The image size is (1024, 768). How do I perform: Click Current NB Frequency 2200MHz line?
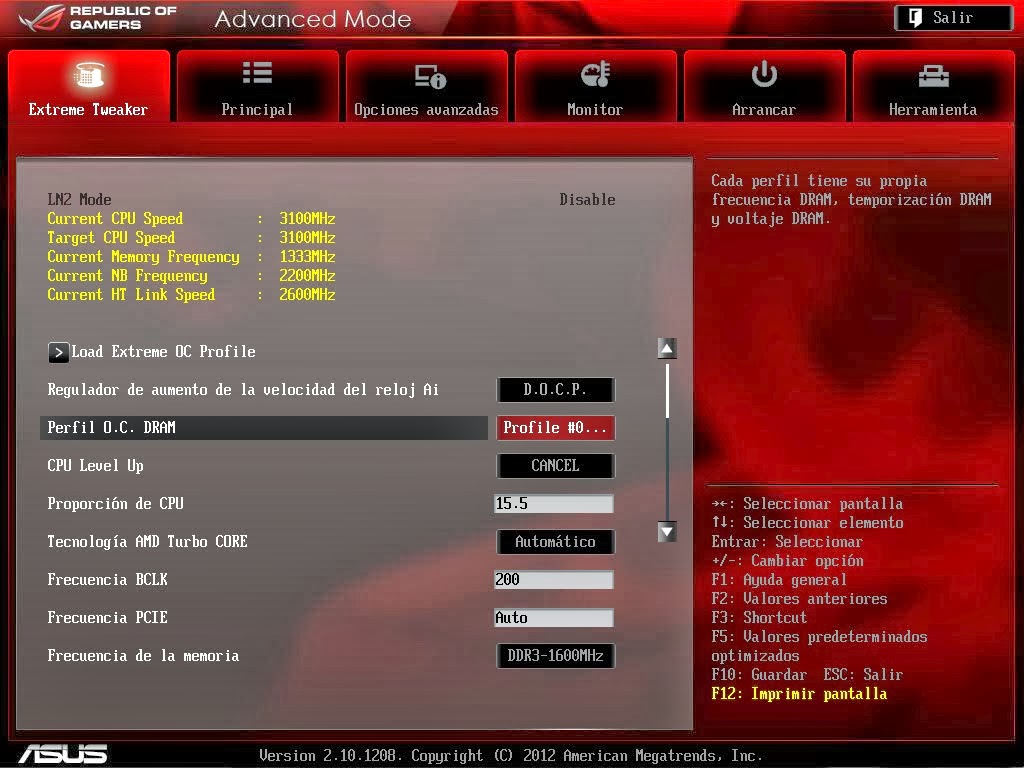[191, 276]
